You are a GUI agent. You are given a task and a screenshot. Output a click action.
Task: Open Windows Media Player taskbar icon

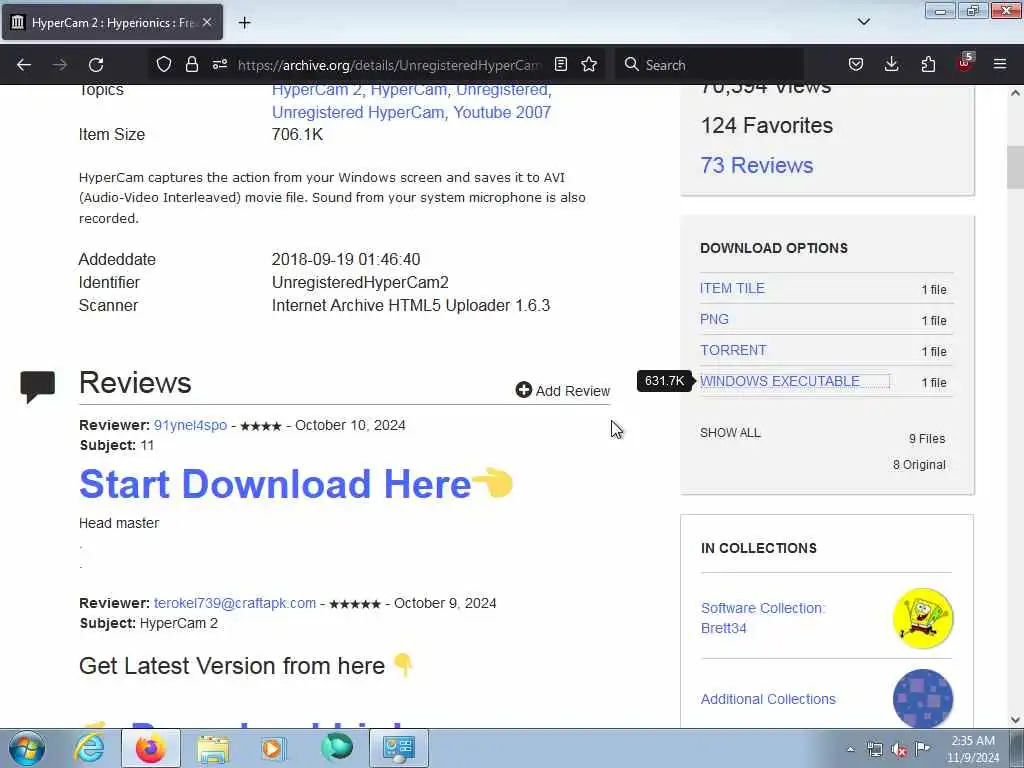pyautogui.click(x=274, y=748)
